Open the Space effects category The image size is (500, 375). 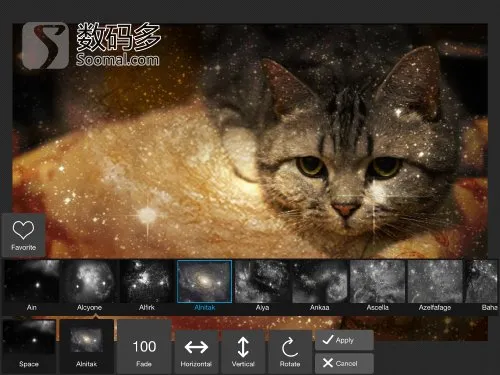29,346
